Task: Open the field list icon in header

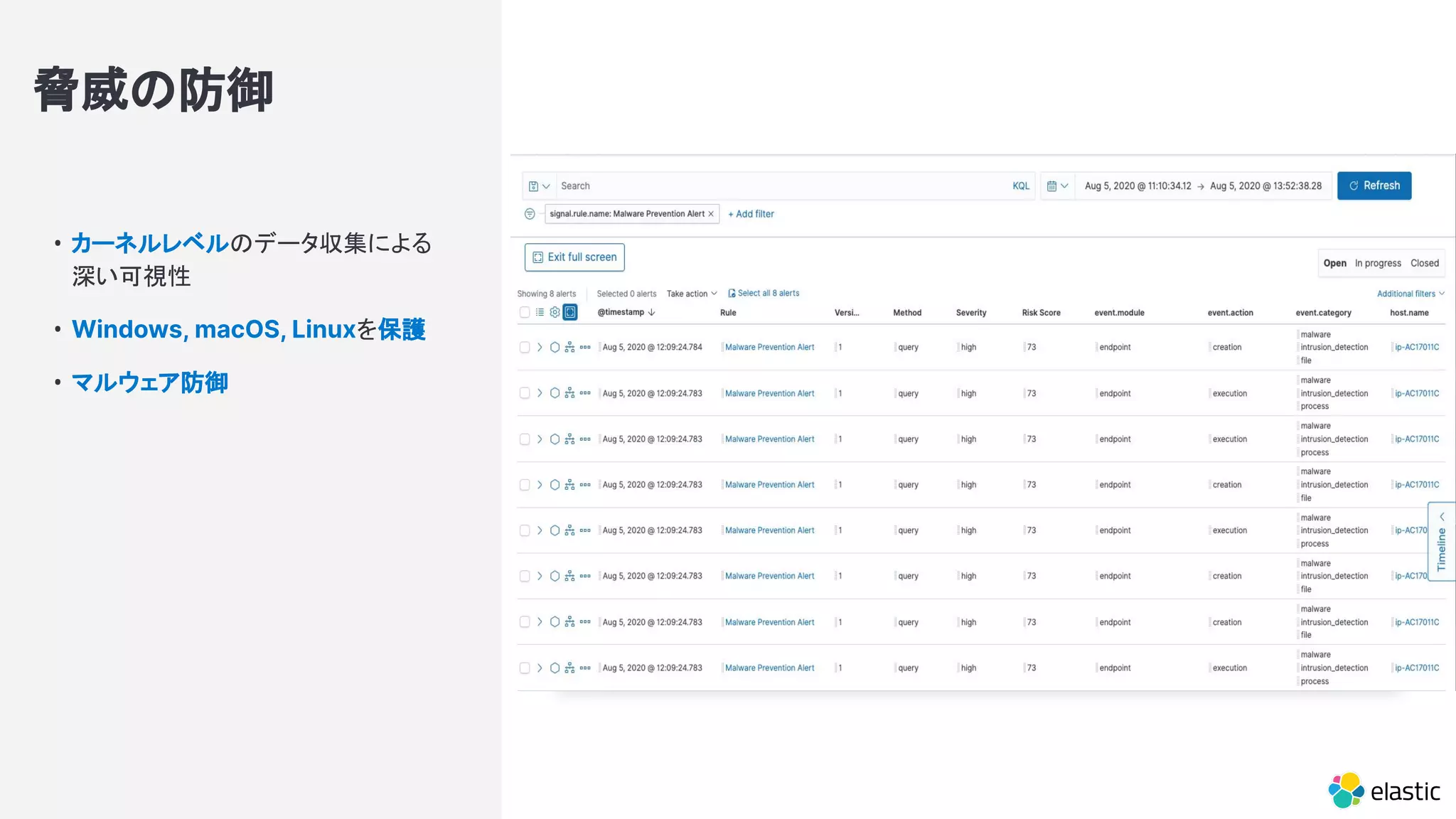Action: [x=540, y=312]
